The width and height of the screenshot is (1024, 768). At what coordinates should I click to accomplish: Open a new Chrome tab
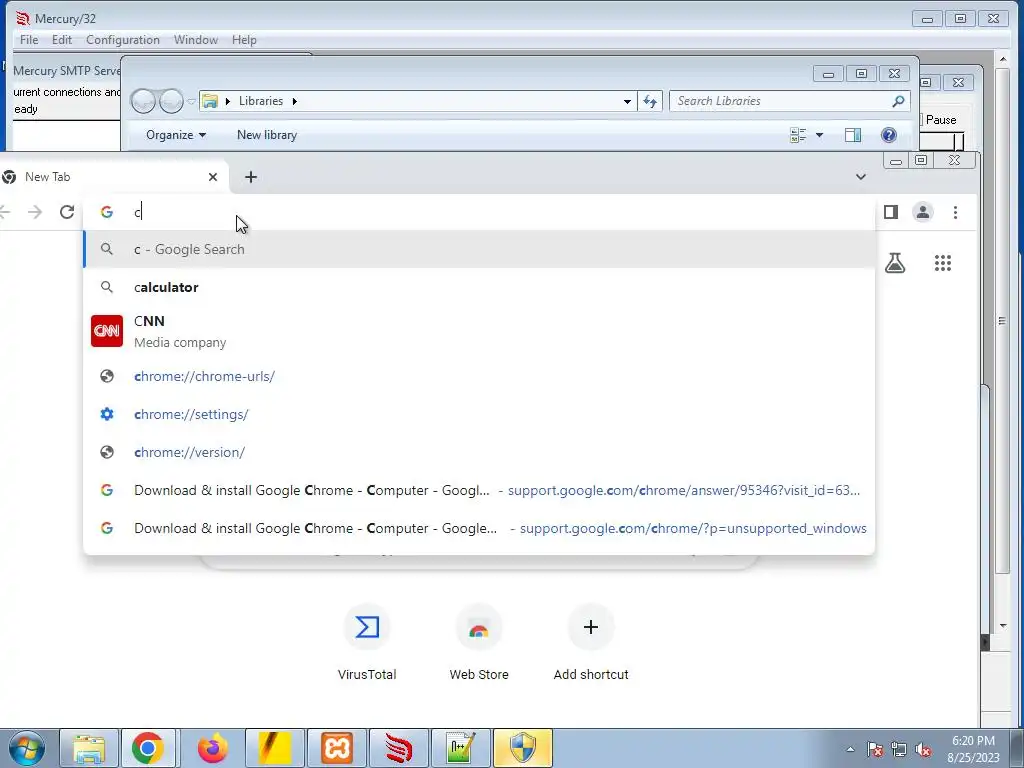(251, 177)
